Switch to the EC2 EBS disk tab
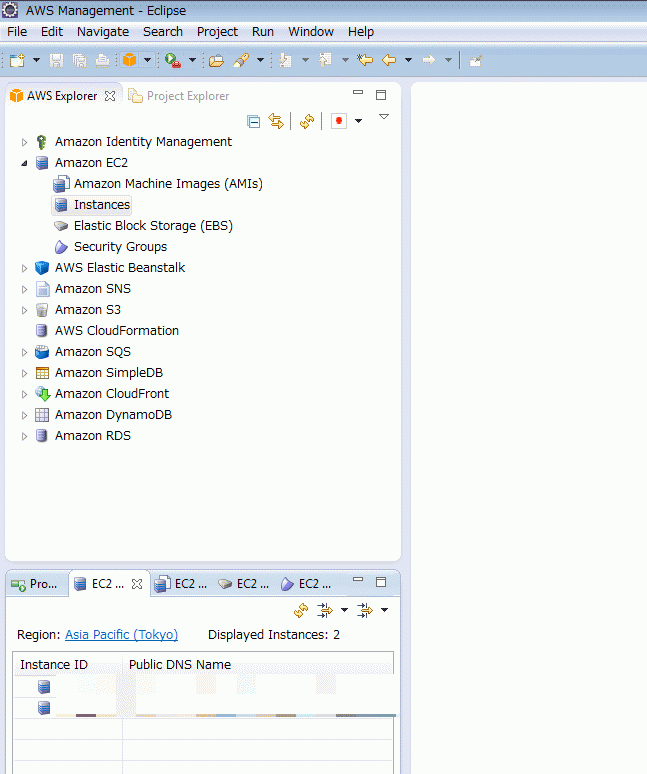647x774 pixels. (x=244, y=584)
